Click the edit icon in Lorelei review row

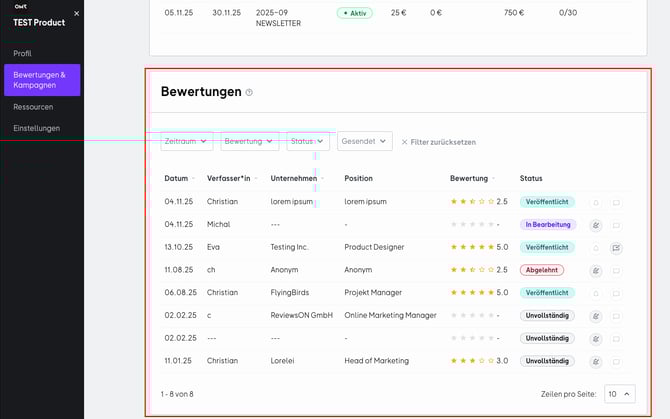tap(596, 360)
